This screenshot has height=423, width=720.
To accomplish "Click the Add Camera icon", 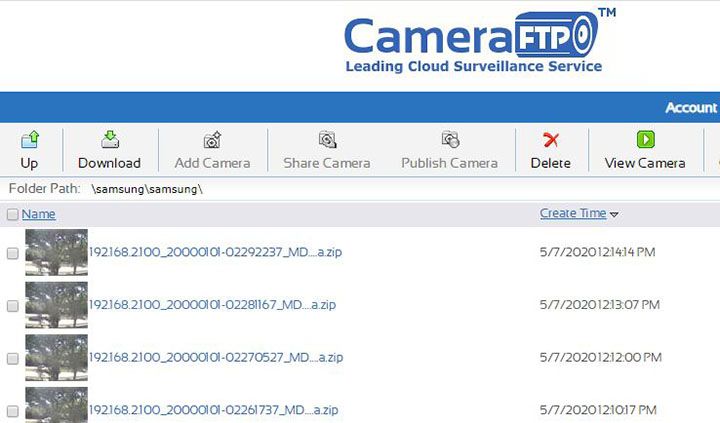I will point(212,141).
